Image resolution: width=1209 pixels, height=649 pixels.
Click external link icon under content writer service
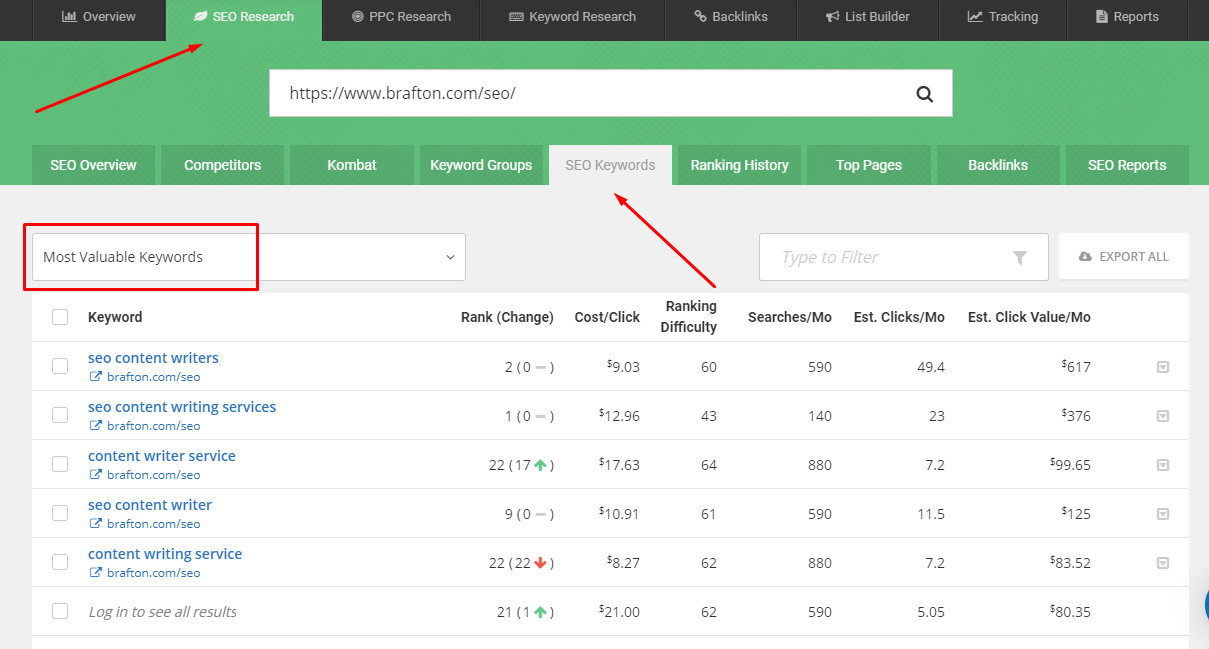(96, 475)
